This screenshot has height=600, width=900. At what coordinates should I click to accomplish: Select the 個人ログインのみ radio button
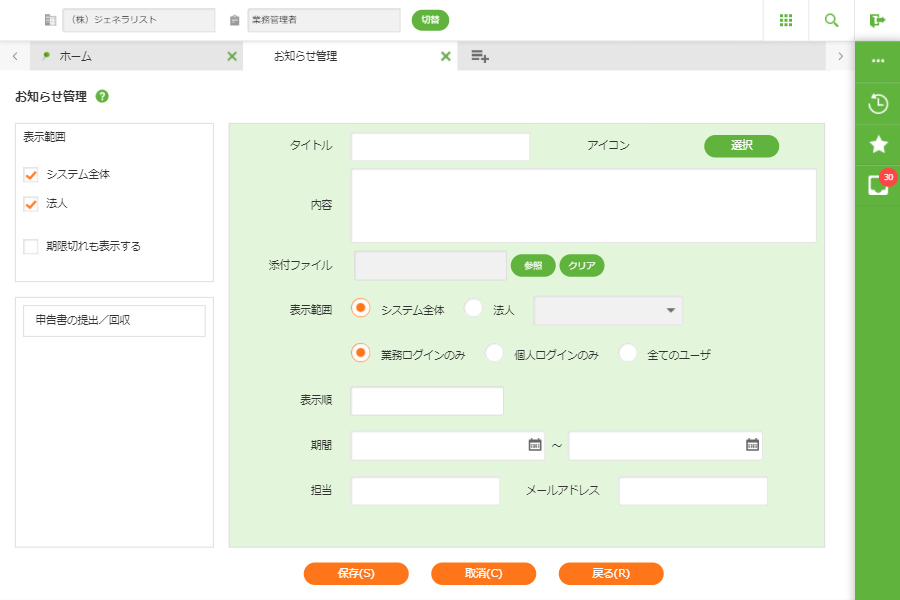point(494,353)
